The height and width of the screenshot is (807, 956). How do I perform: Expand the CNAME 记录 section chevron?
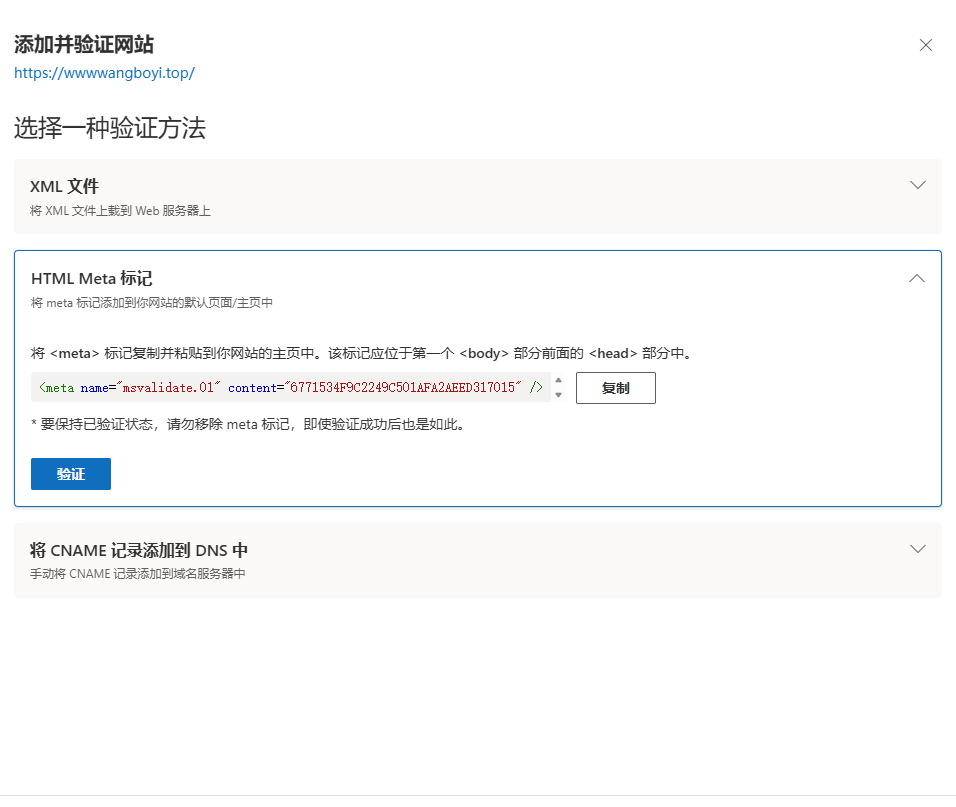[x=917, y=549]
